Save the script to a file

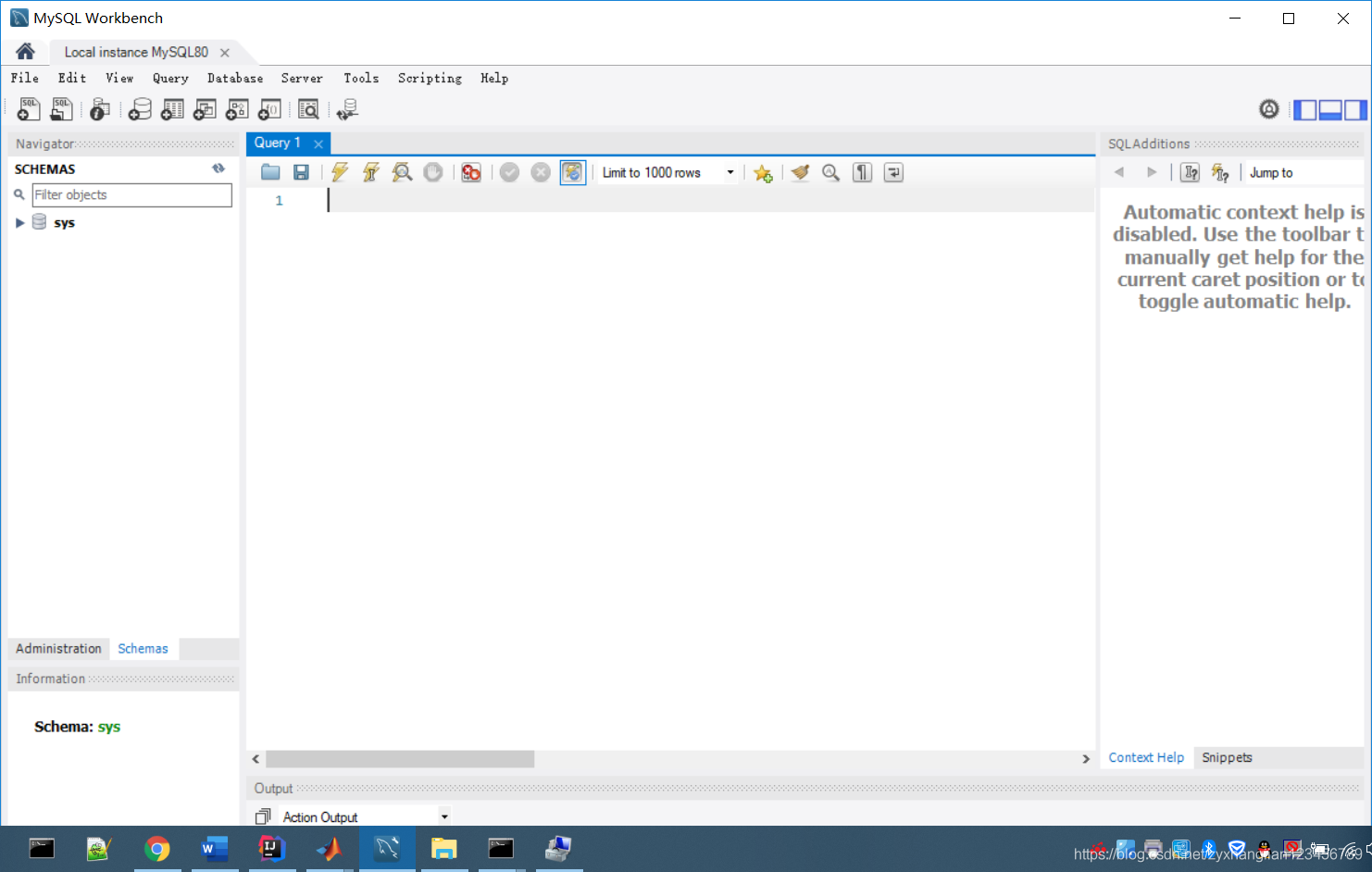coord(301,172)
